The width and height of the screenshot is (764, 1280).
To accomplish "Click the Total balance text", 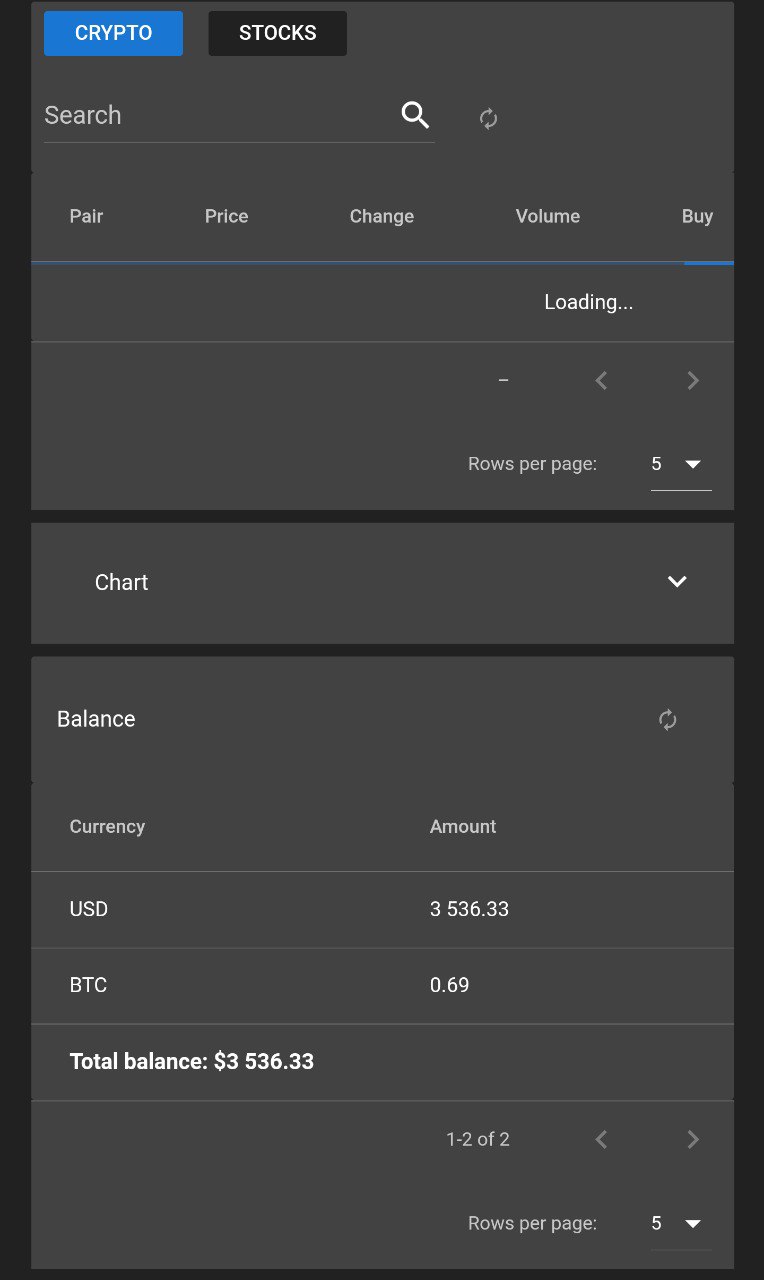I will tap(192, 1062).
